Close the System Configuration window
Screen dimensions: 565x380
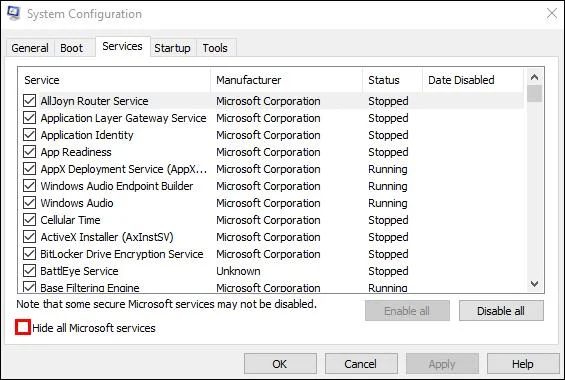[x=551, y=14]
